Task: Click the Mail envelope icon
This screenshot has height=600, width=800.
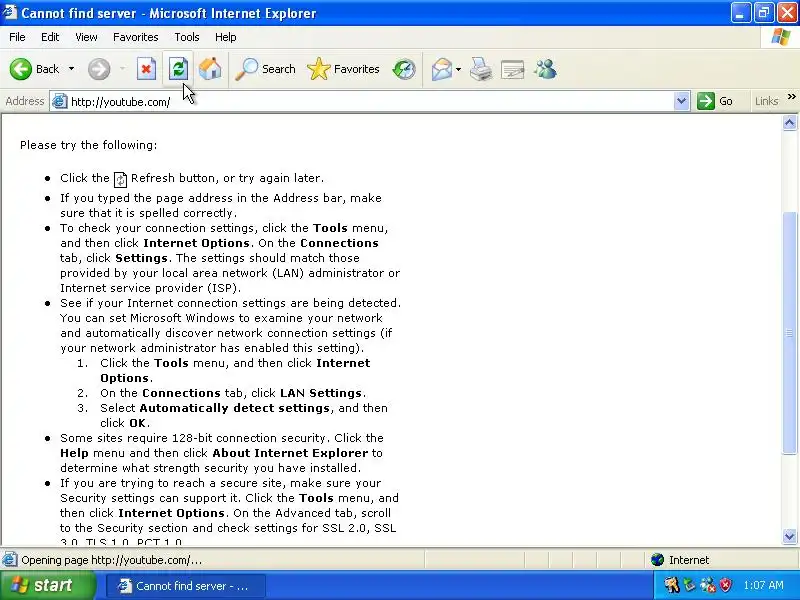Action: (441, 69)
